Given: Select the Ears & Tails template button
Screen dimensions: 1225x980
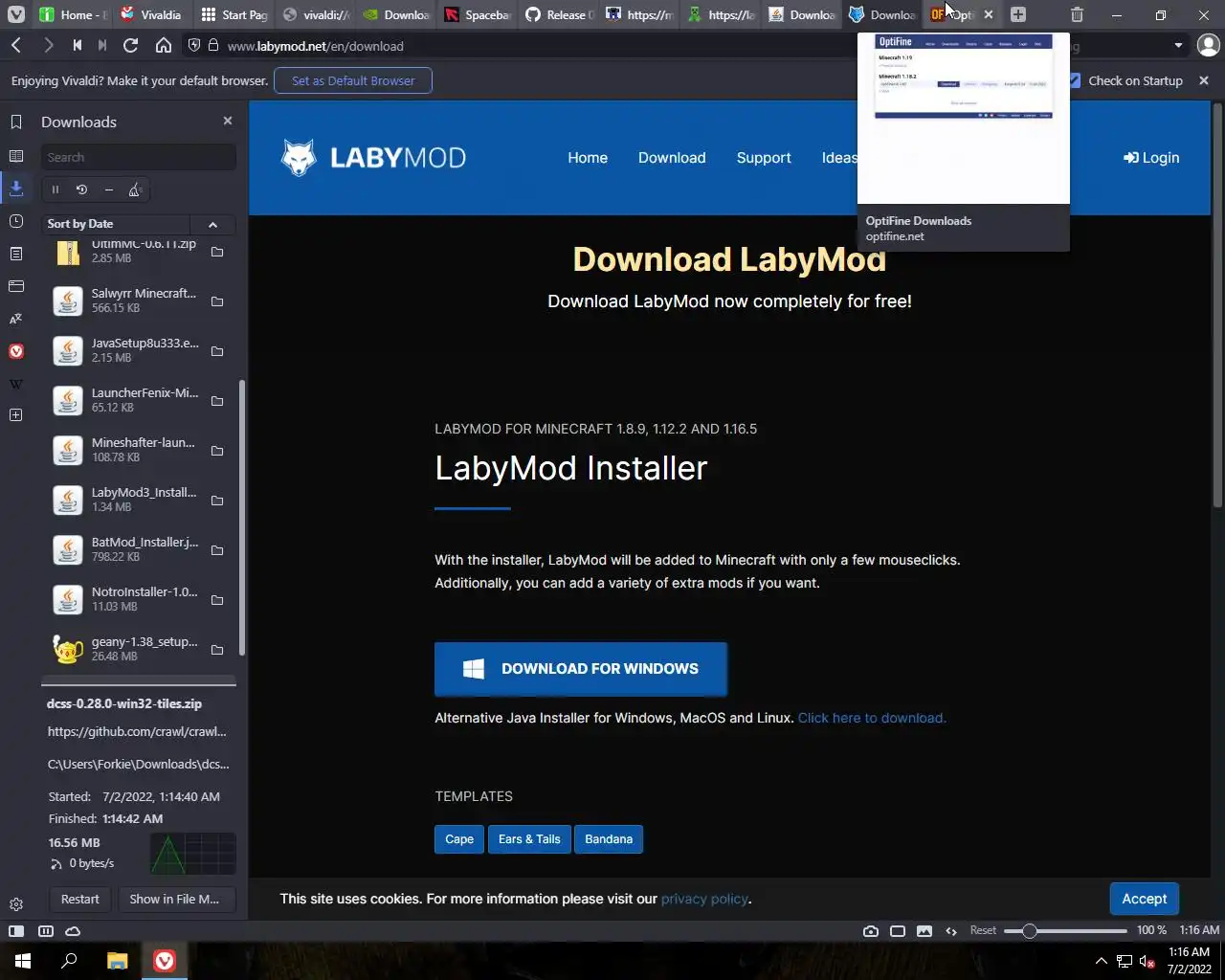Looking at the screenshot, I should click(x=529, y=839).
